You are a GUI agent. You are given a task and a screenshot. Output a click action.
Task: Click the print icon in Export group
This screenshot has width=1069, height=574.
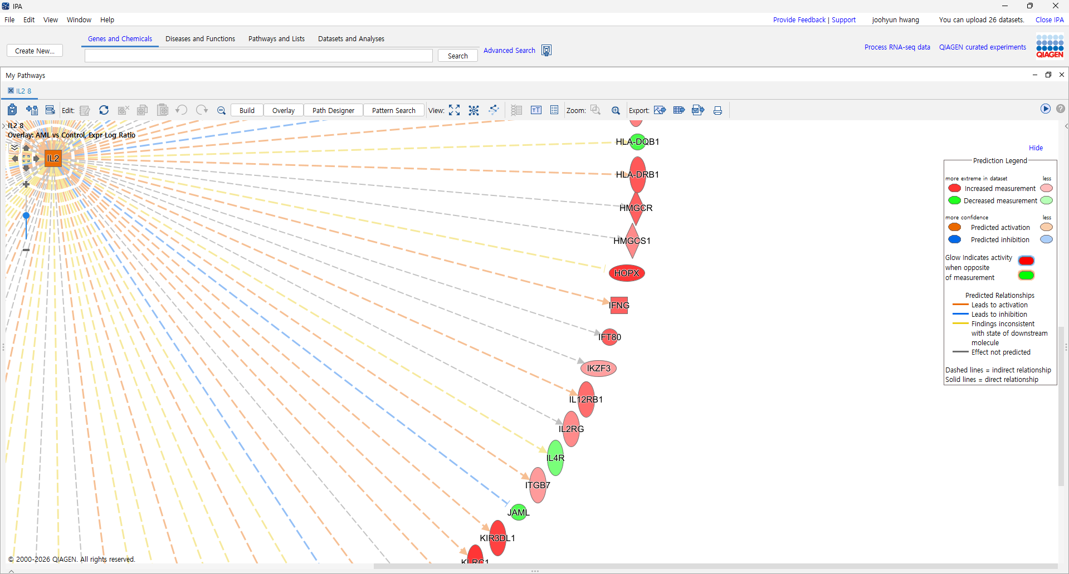coord(717,110)
